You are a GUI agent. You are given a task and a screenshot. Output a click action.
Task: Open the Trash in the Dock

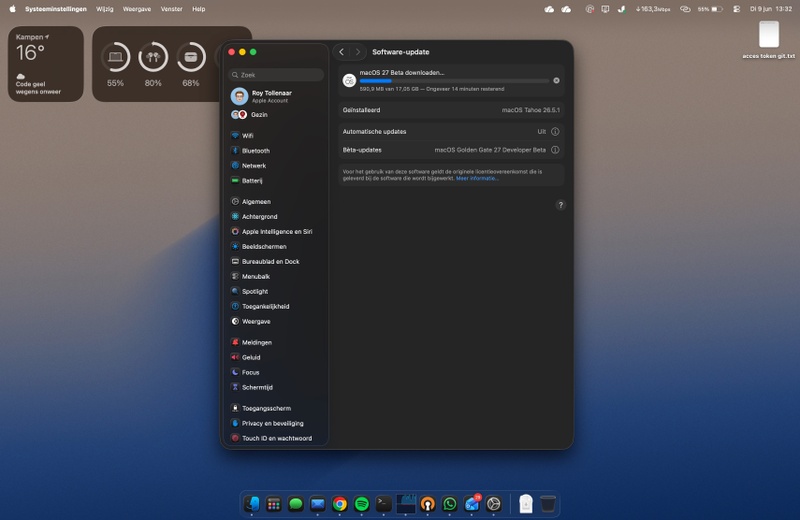[x=548, y=504]
